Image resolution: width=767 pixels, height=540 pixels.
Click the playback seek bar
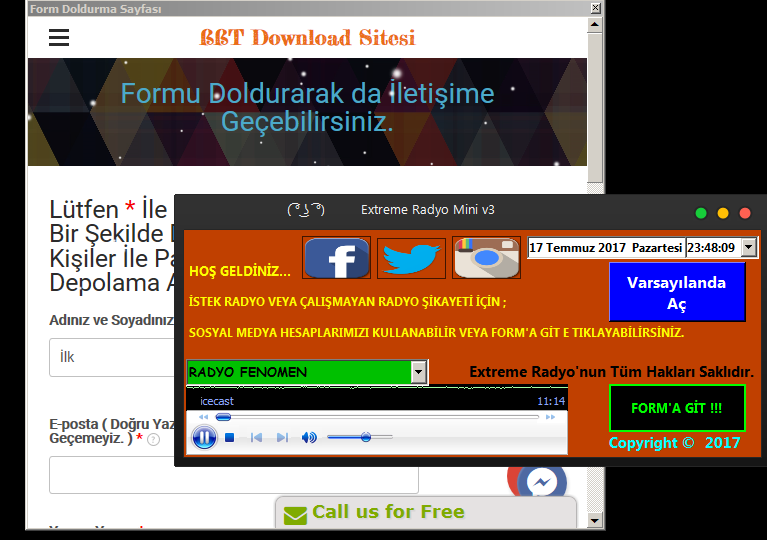[377, 417]
